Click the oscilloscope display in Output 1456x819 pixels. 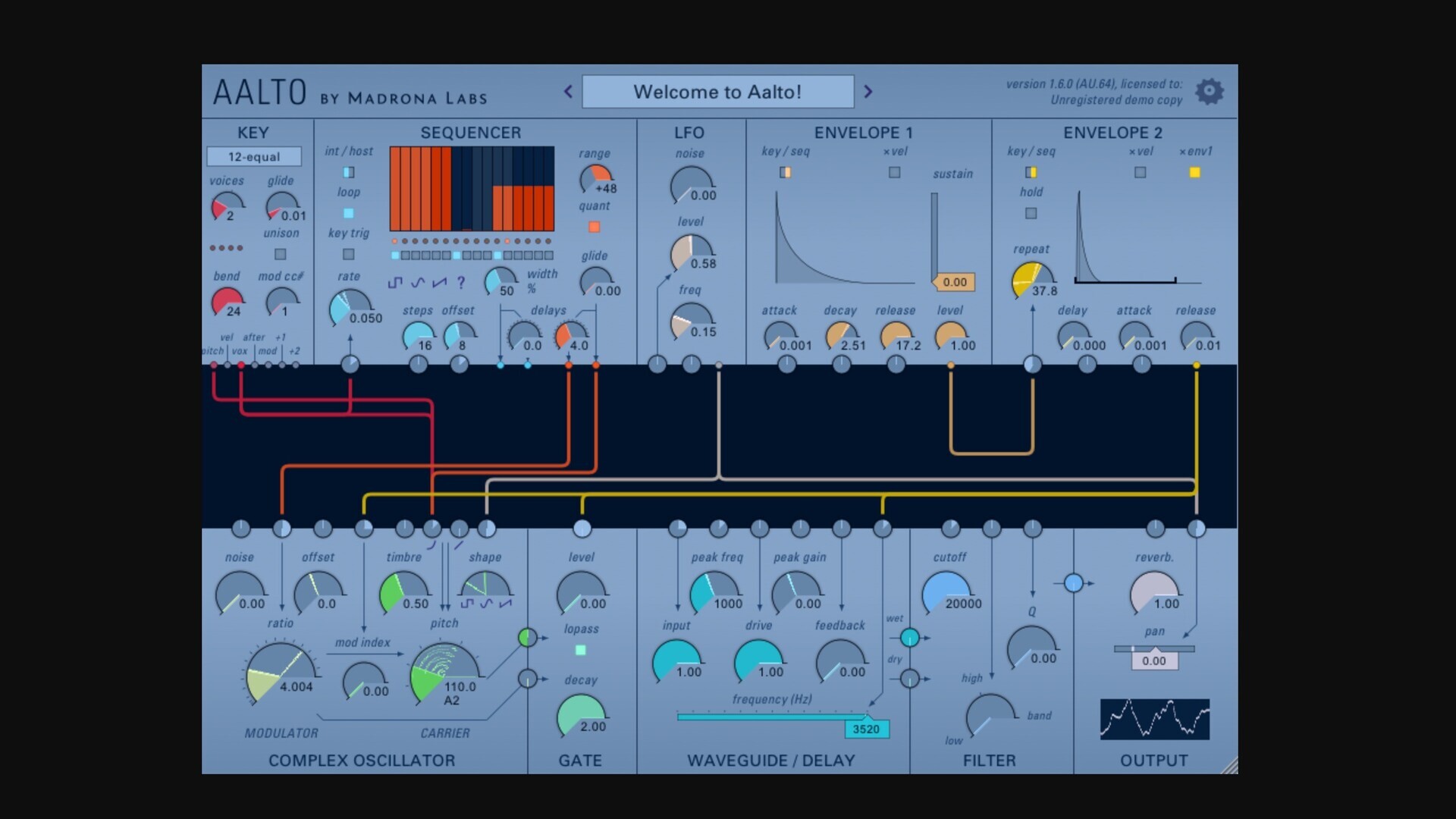point(1154,719)
